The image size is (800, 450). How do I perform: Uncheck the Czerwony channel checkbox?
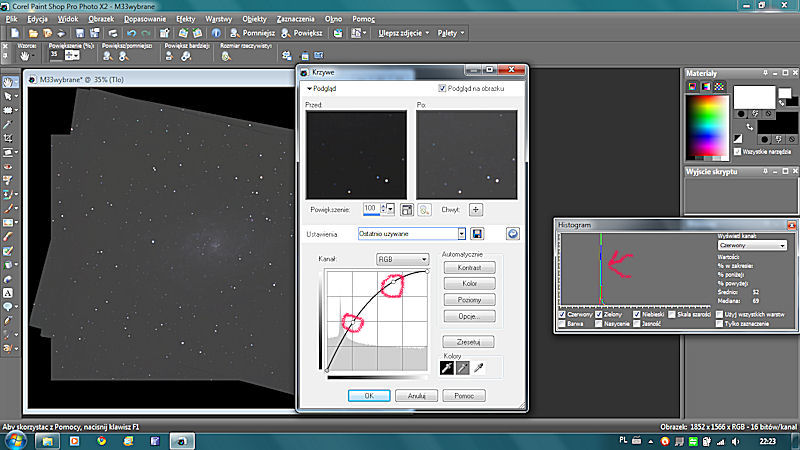(x=562, y=315)
